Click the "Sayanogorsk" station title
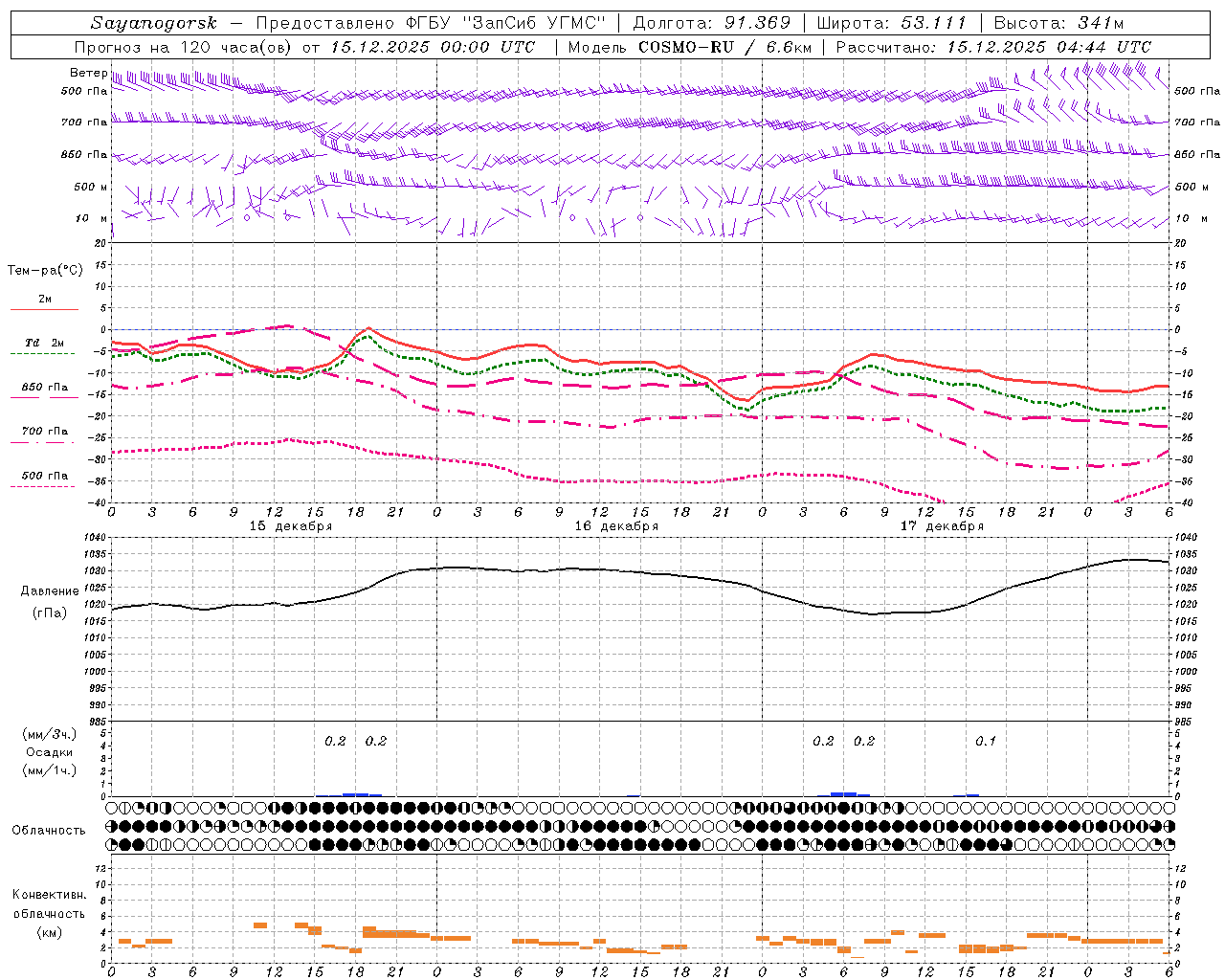This screenshot has height=980, width=1225. pyautogui.click(x=154, y=23)
